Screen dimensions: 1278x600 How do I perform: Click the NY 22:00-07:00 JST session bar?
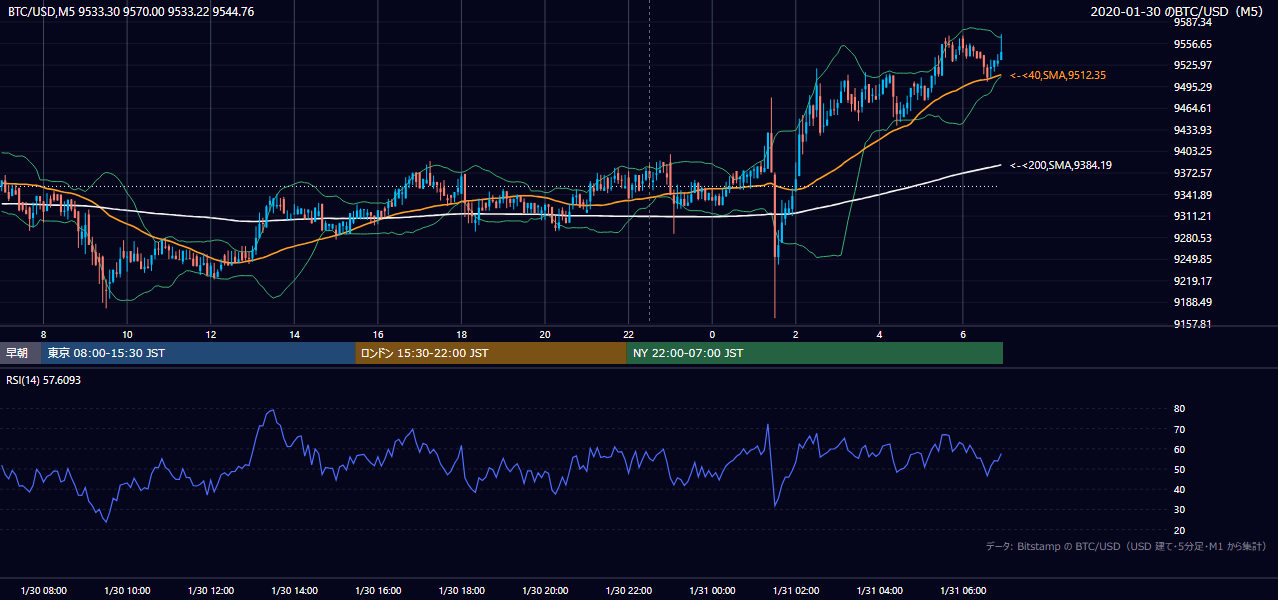815,353
